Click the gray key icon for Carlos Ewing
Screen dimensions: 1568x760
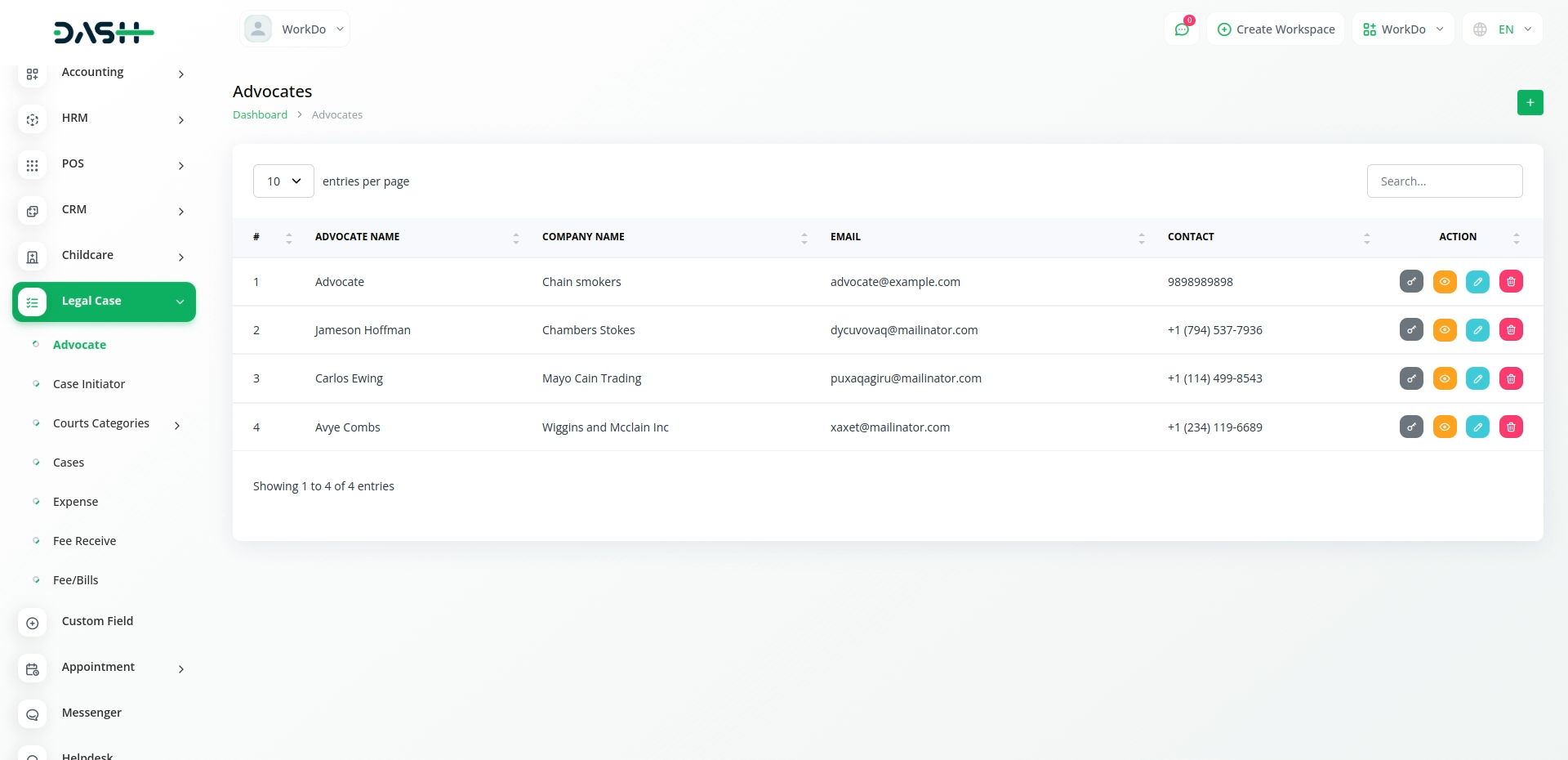(1410, 378)
